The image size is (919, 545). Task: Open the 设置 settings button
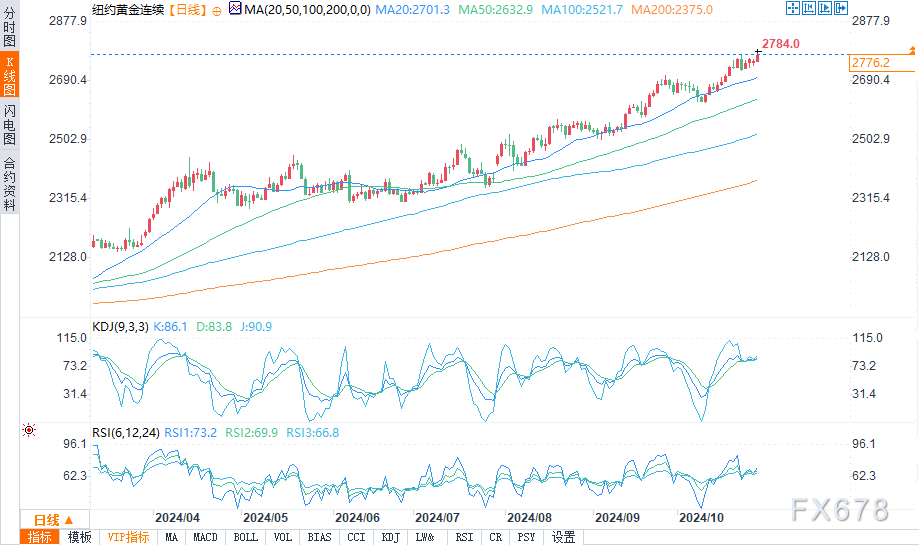click(x=563, y=537)
